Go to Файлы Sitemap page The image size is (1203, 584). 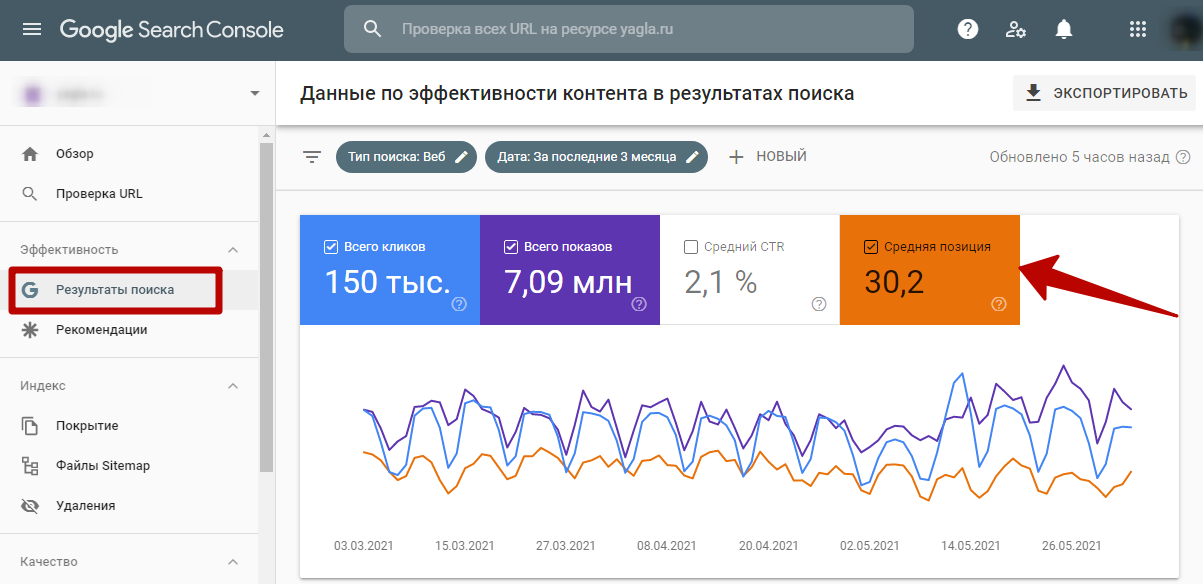coord(102,466)
